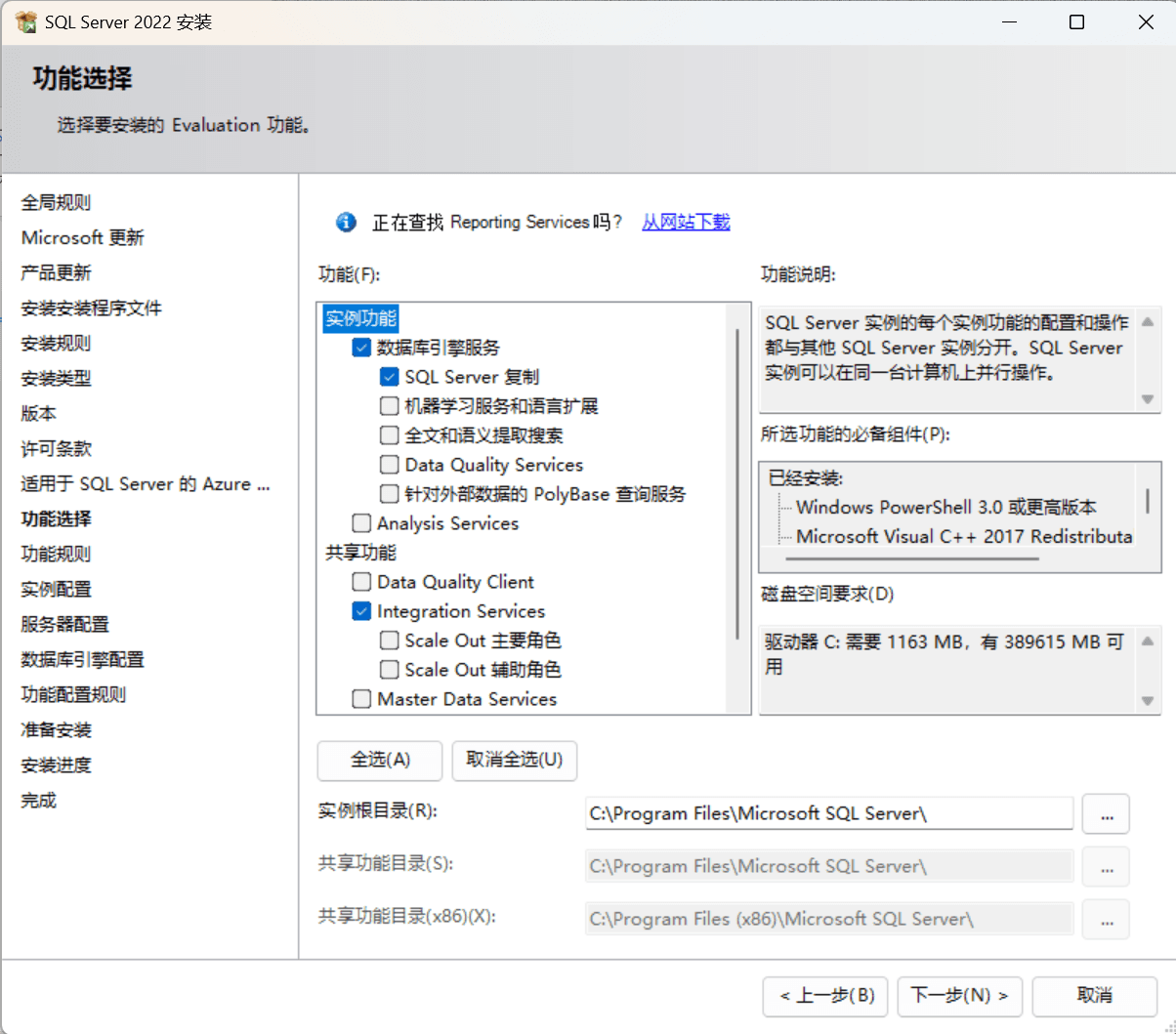This screenshot has height=1034, width=1176.
Task: Click 功能说明 scroll up arrow
Action: pos(1148,321)
